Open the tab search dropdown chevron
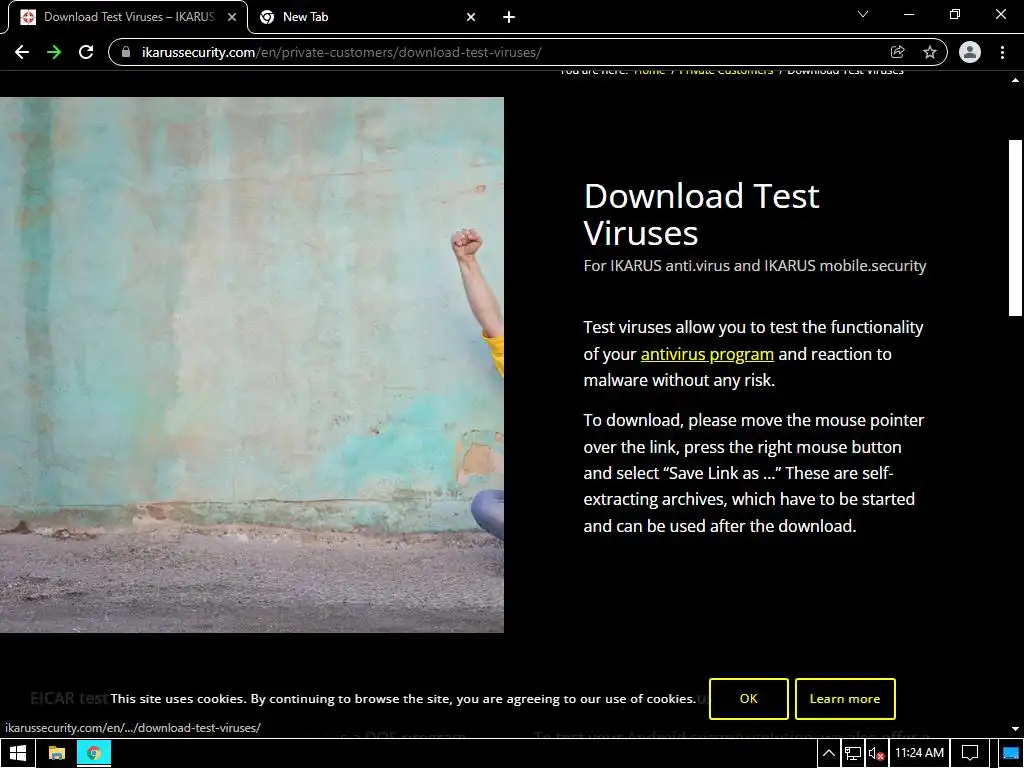1024x768 pixels. [x=863, y=14]
